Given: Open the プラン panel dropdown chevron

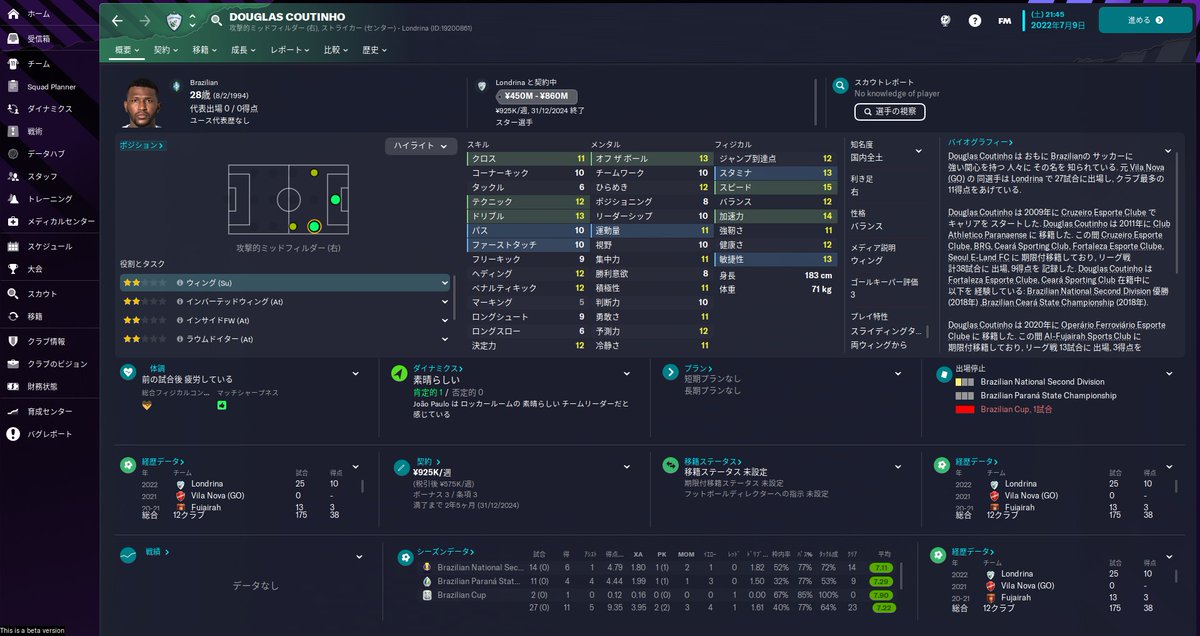Looking at the screenshot, I should click(898, 372).
